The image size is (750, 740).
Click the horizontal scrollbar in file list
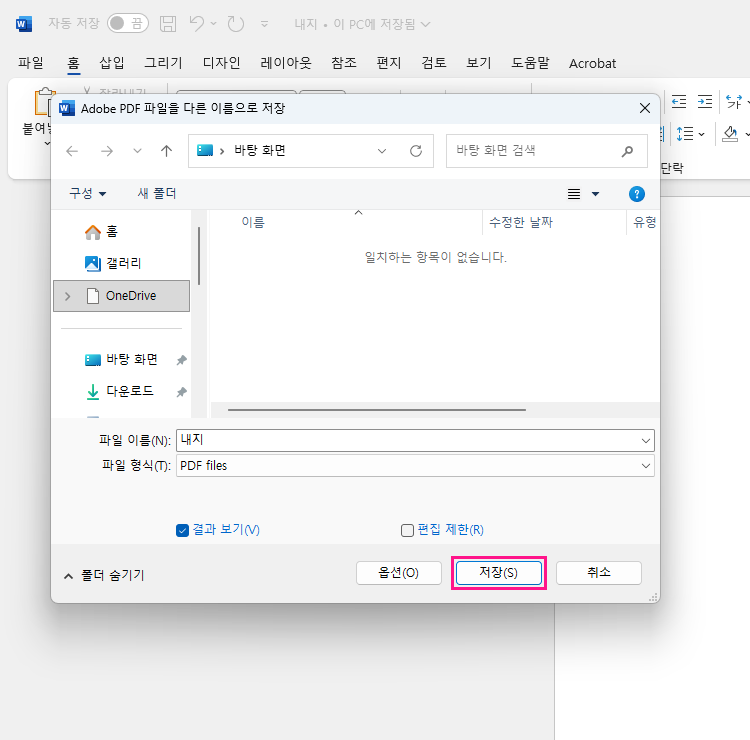(376, 410)
